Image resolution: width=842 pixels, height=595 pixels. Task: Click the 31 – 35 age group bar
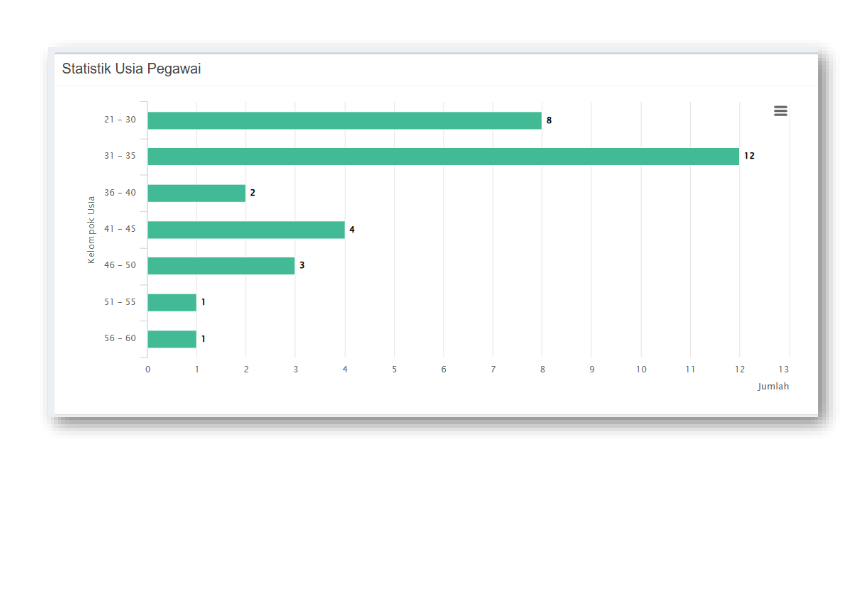[x=443, y=157]
